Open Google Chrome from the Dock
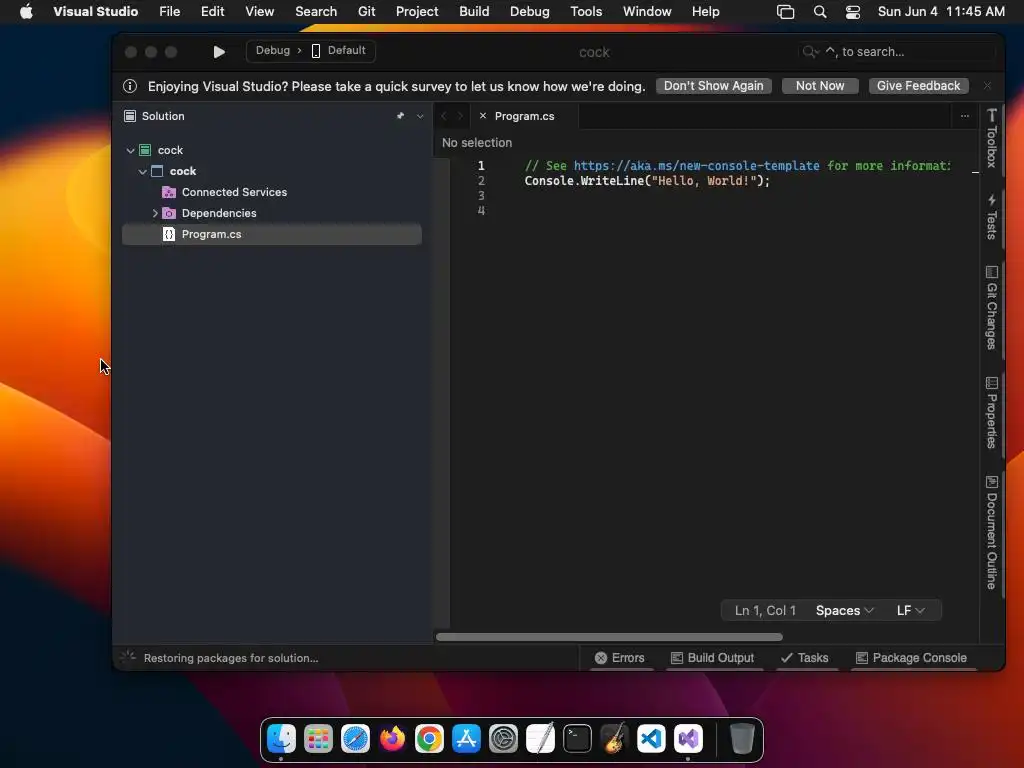 pyautogui.click(x=429, y=739)
